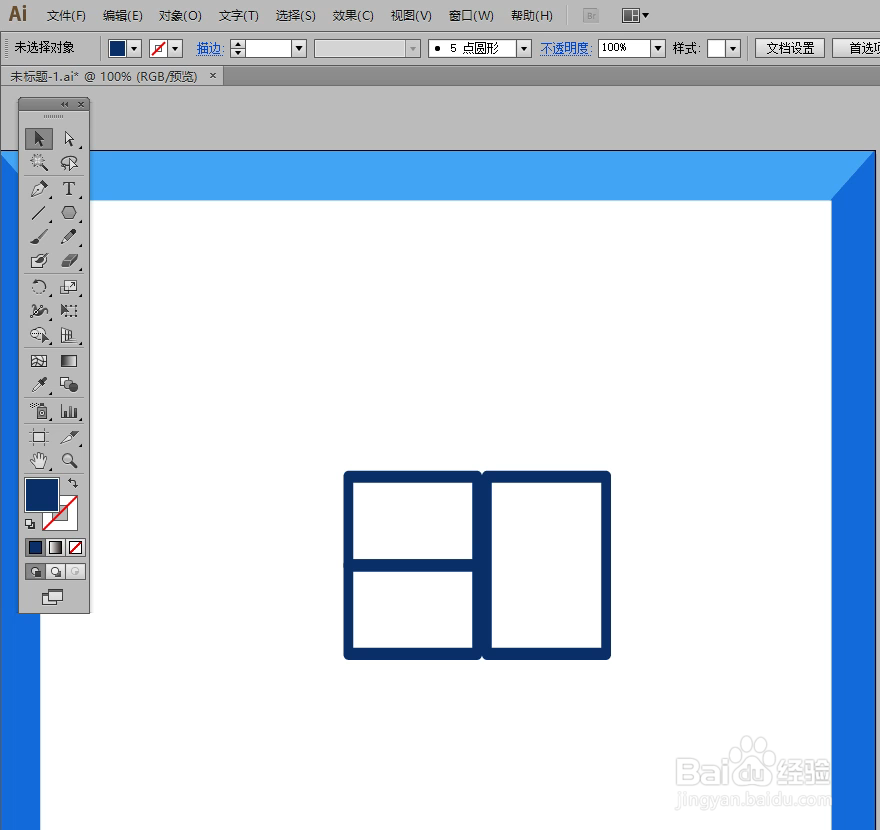Viewport: 880px width, 830px height.
Task: Select the Eyedropper tool
Action: [39, 385]
